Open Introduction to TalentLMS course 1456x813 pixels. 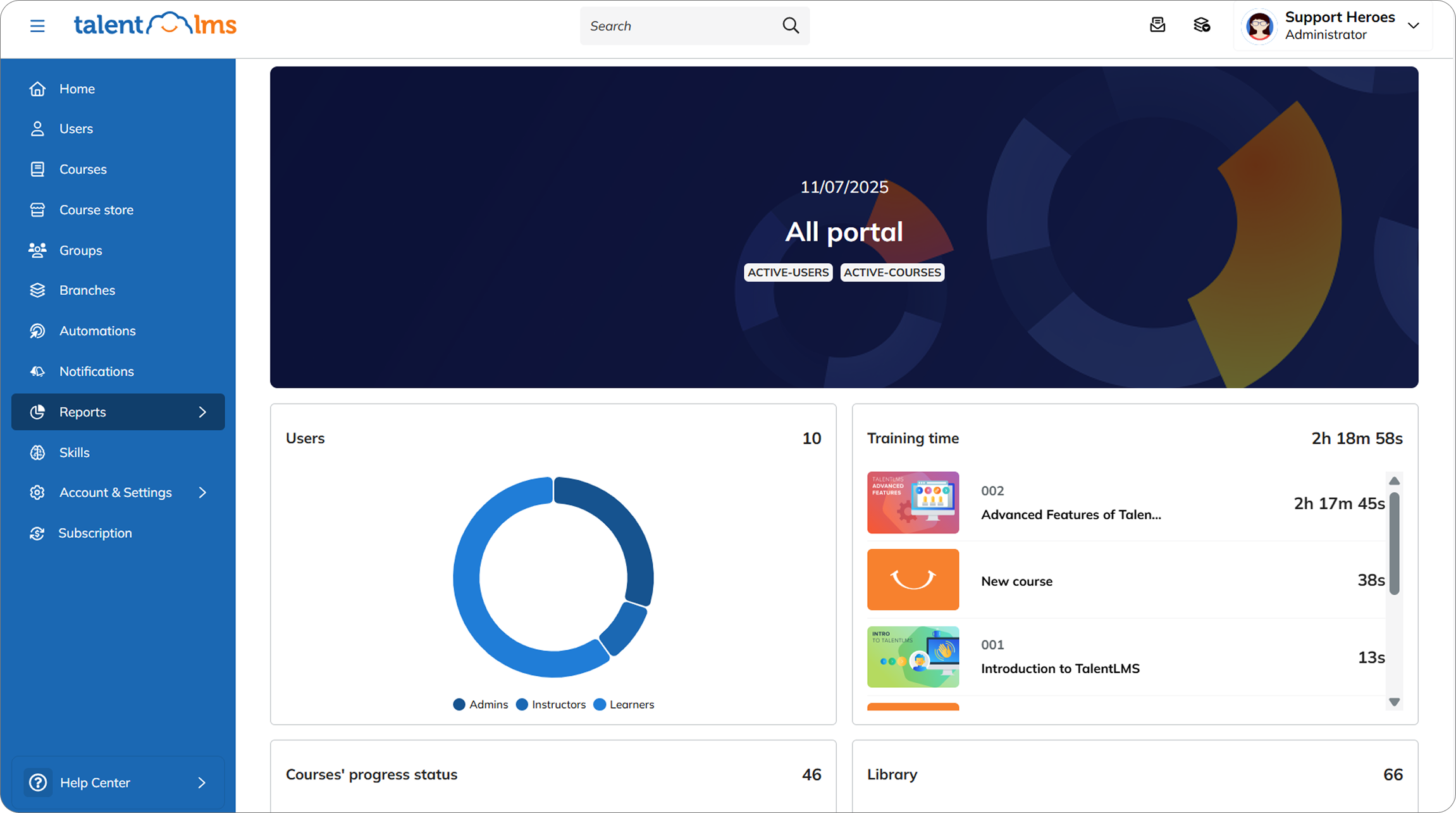[1060, 668]
